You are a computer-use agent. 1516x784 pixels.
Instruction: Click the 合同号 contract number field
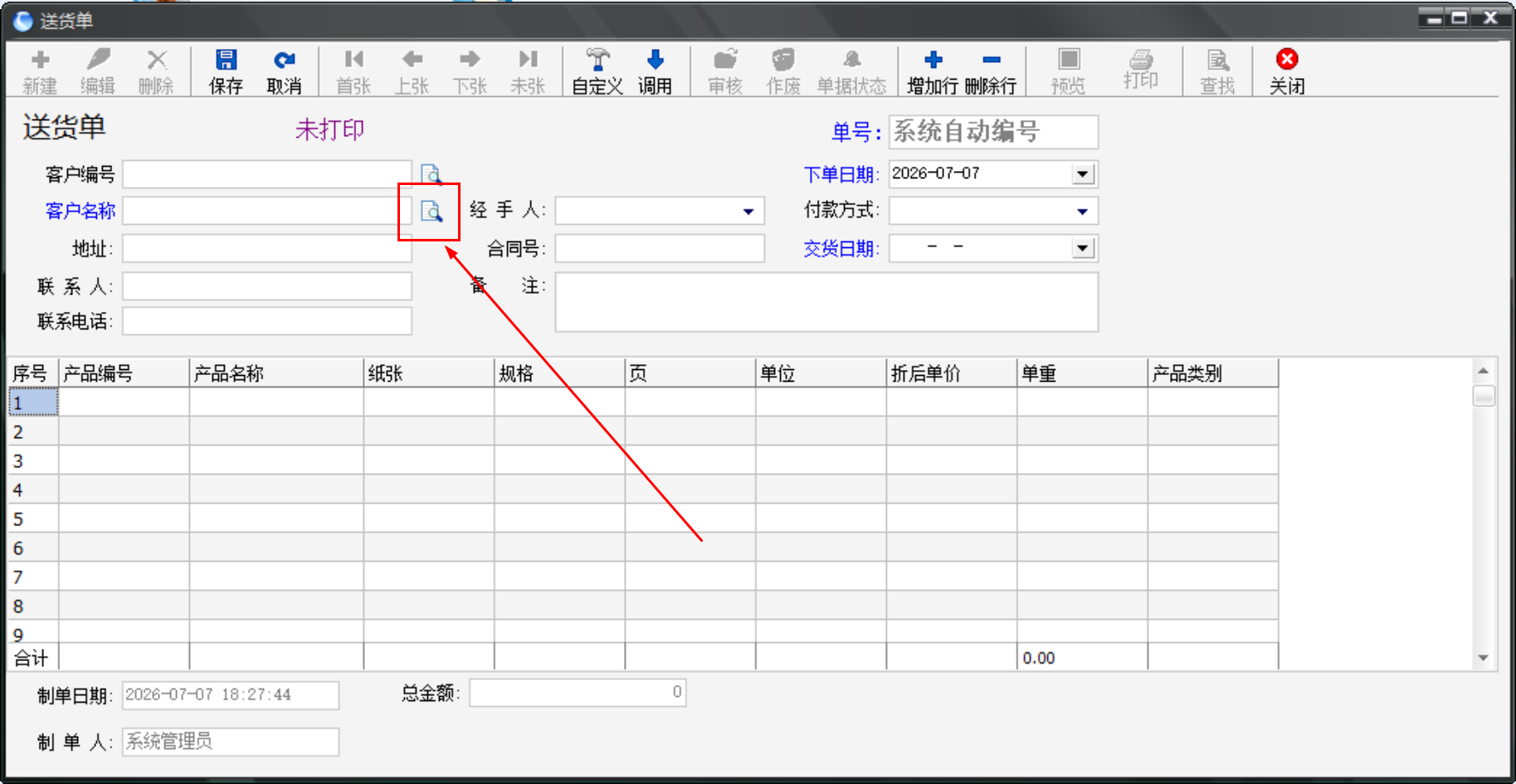[660, 248]
